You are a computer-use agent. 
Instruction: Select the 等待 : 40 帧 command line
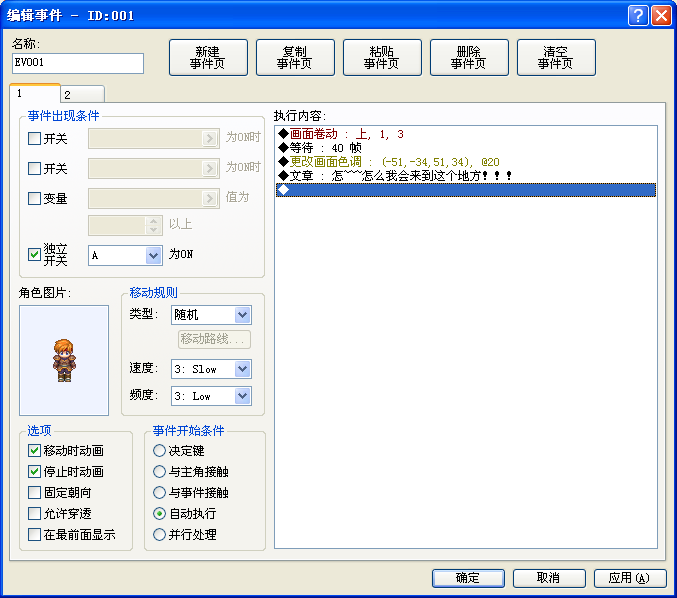point(466,148)
